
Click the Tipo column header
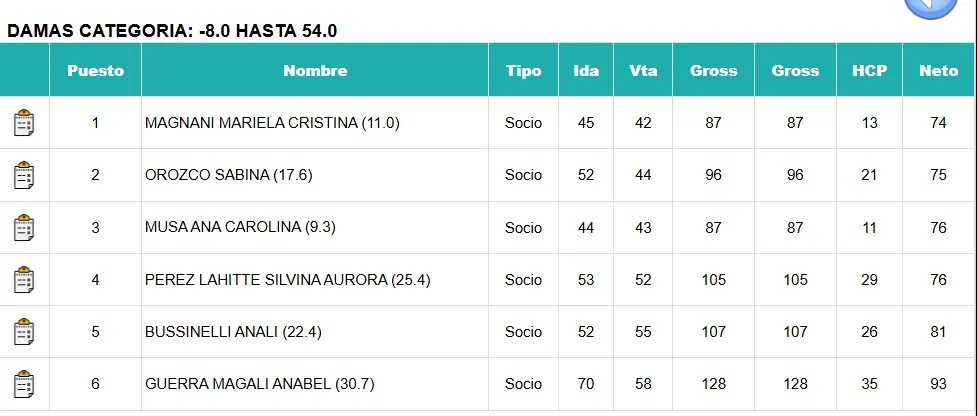pos(523,71)
